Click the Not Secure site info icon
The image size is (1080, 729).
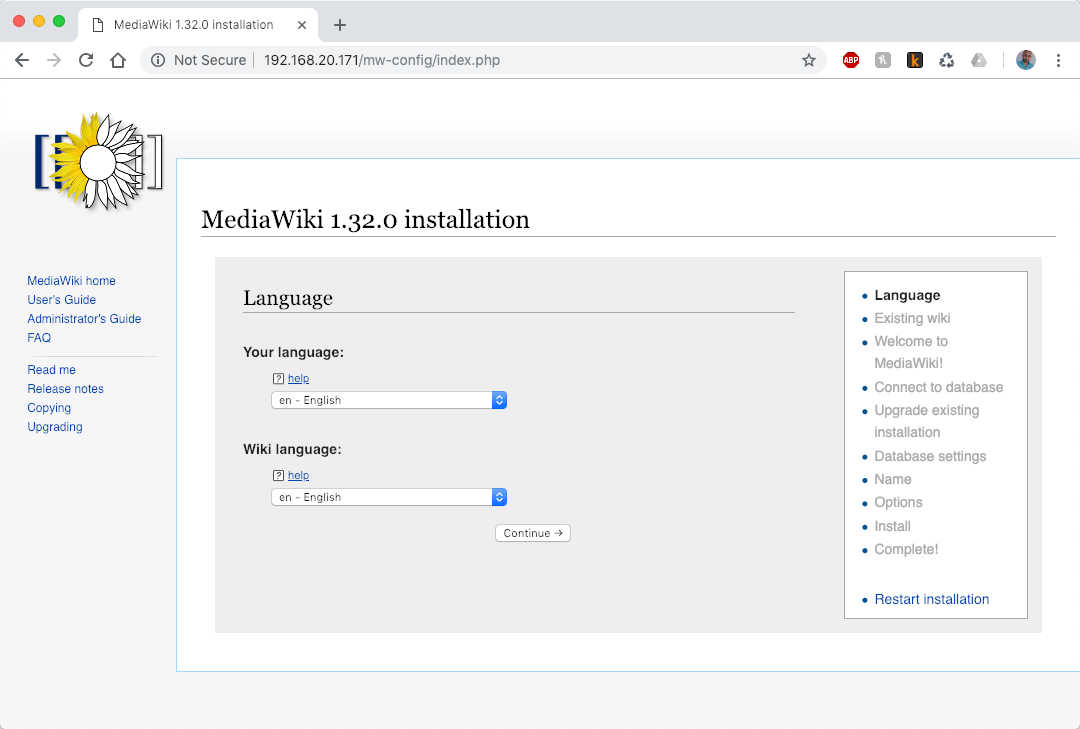[x=158, y=60]
